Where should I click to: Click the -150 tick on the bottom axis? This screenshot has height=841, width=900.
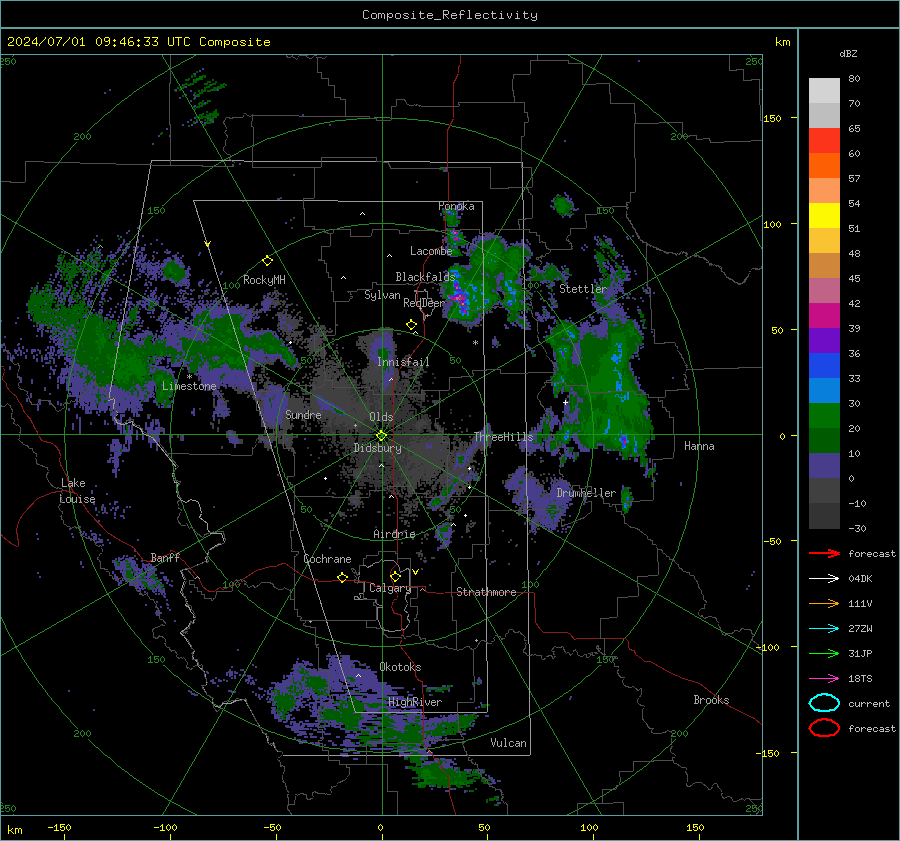click(59, 827)
